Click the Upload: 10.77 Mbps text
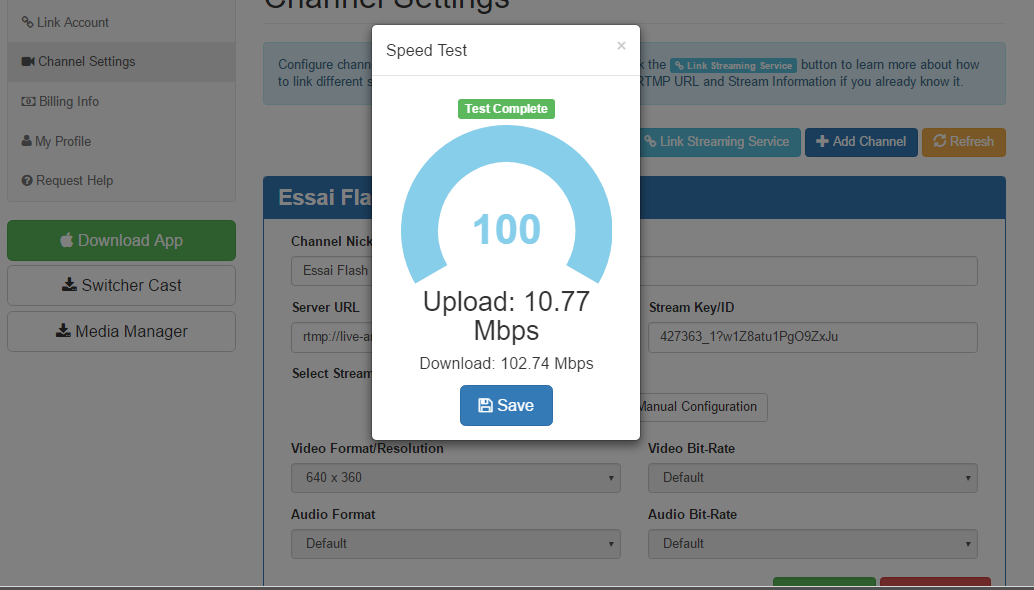The image size is (1034, 590). coord(506,316)
